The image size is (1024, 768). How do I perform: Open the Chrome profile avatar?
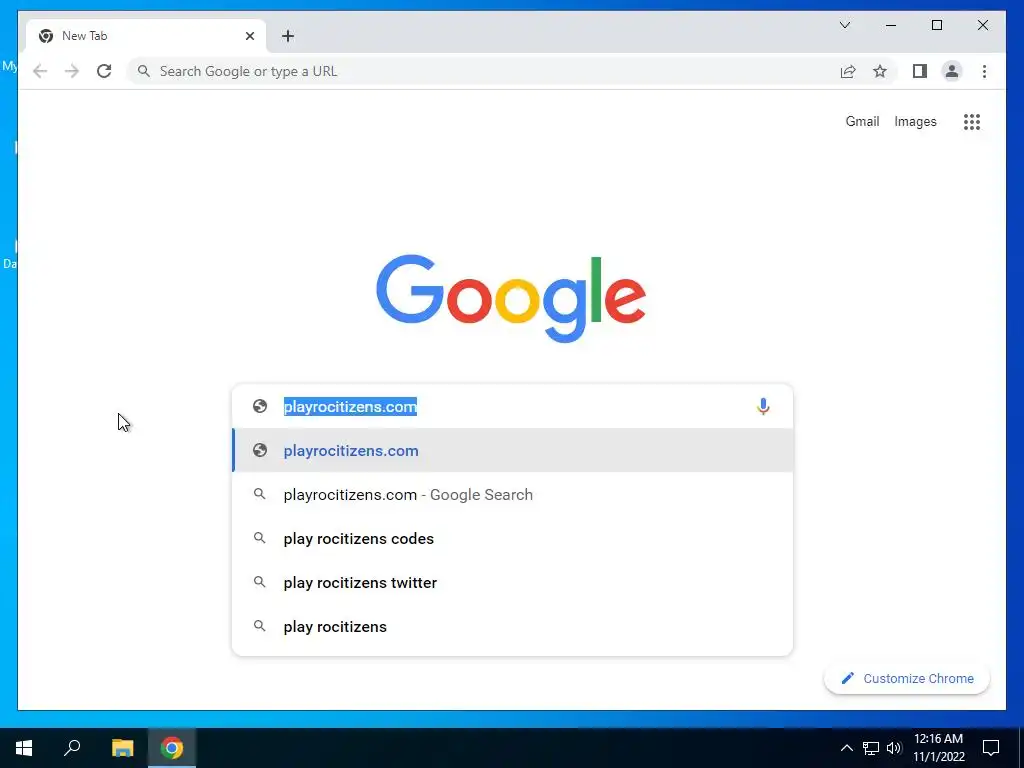(x=952, y=71)
